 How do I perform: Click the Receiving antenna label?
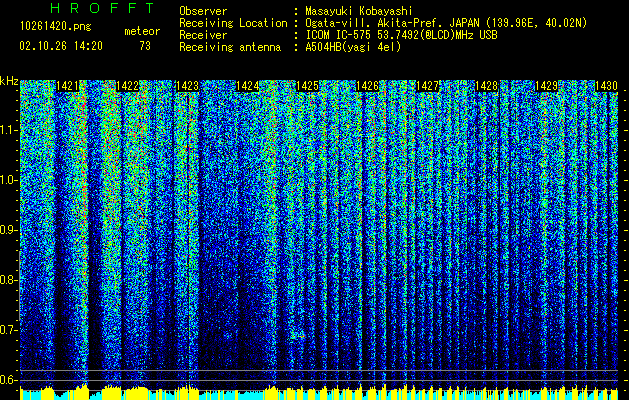point(230,47)
